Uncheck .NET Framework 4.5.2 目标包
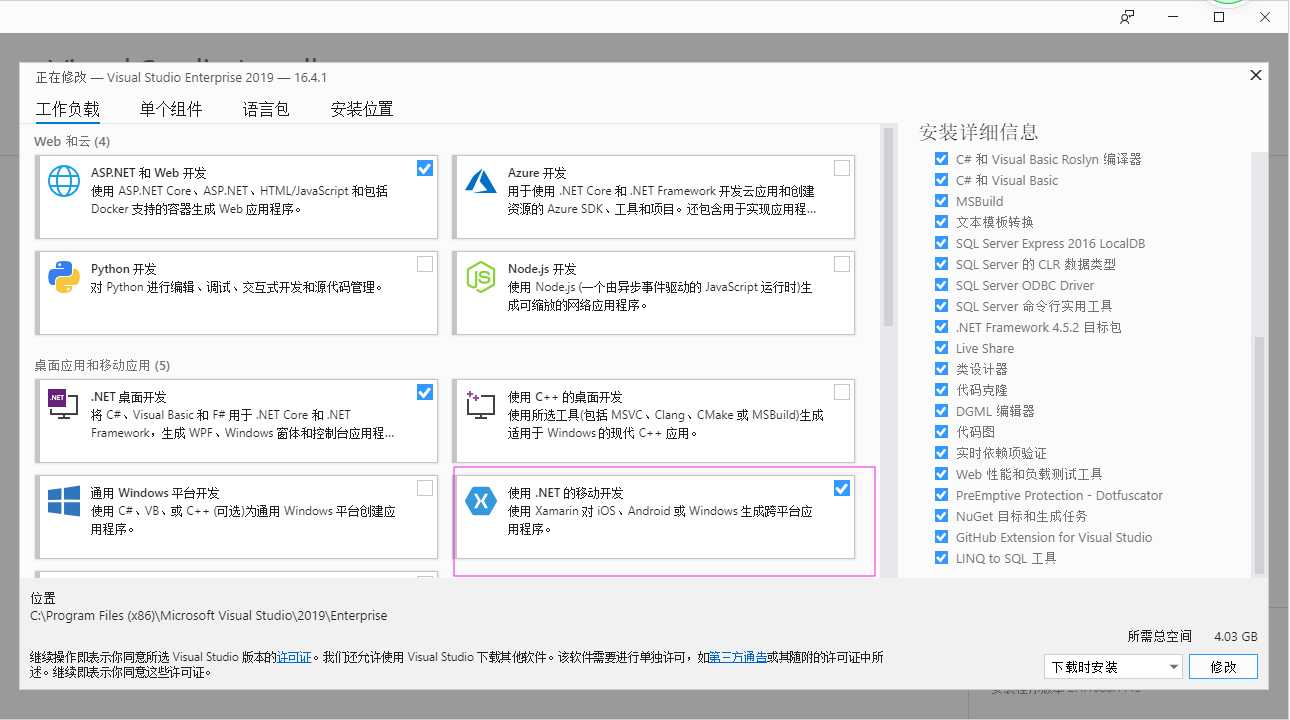1290x720 pixels. click(941, 327)
